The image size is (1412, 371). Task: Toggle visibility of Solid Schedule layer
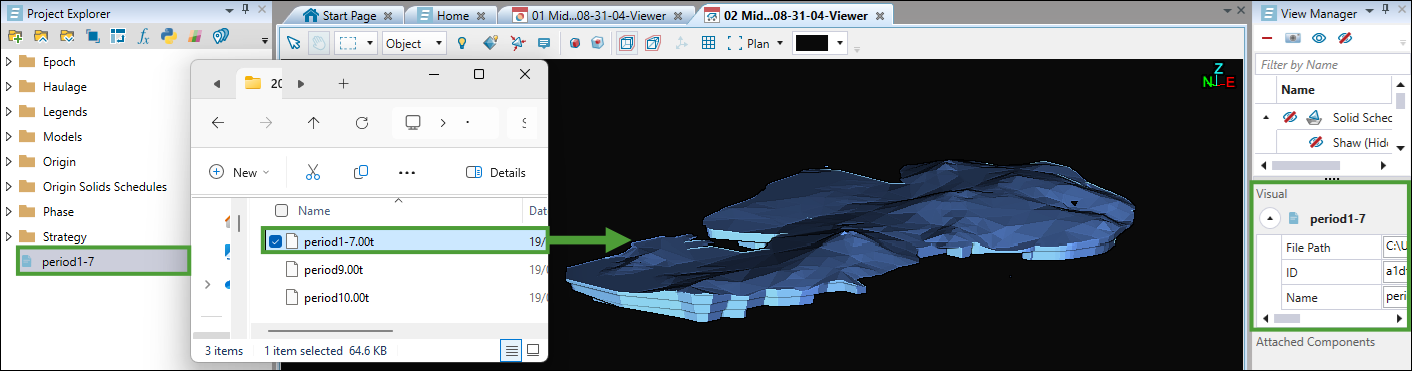coord(1290,117)
